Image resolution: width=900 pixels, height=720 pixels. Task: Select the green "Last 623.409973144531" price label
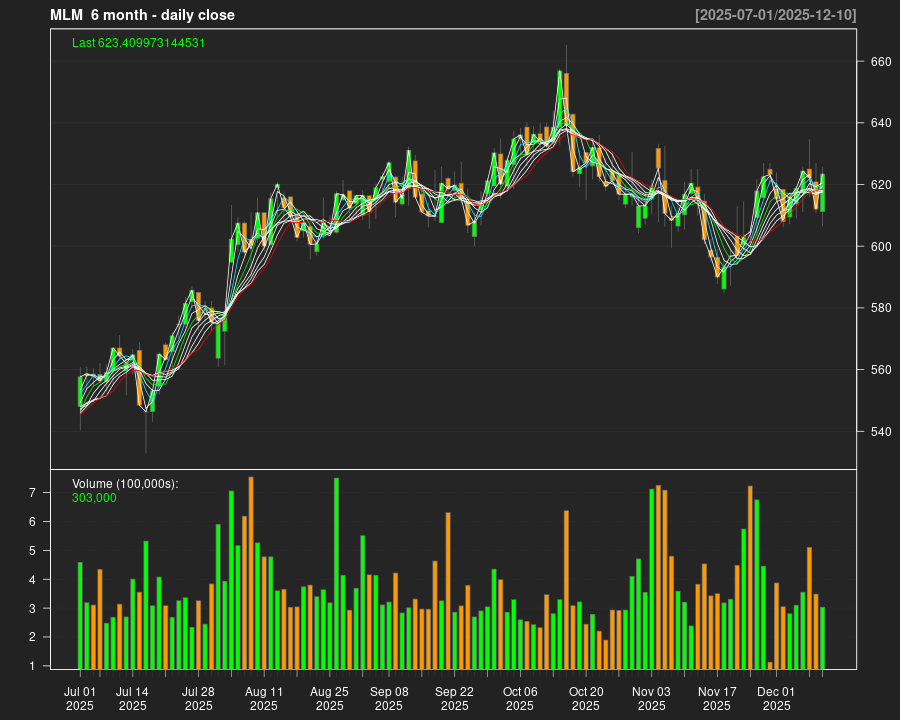(x=138, y=43)
